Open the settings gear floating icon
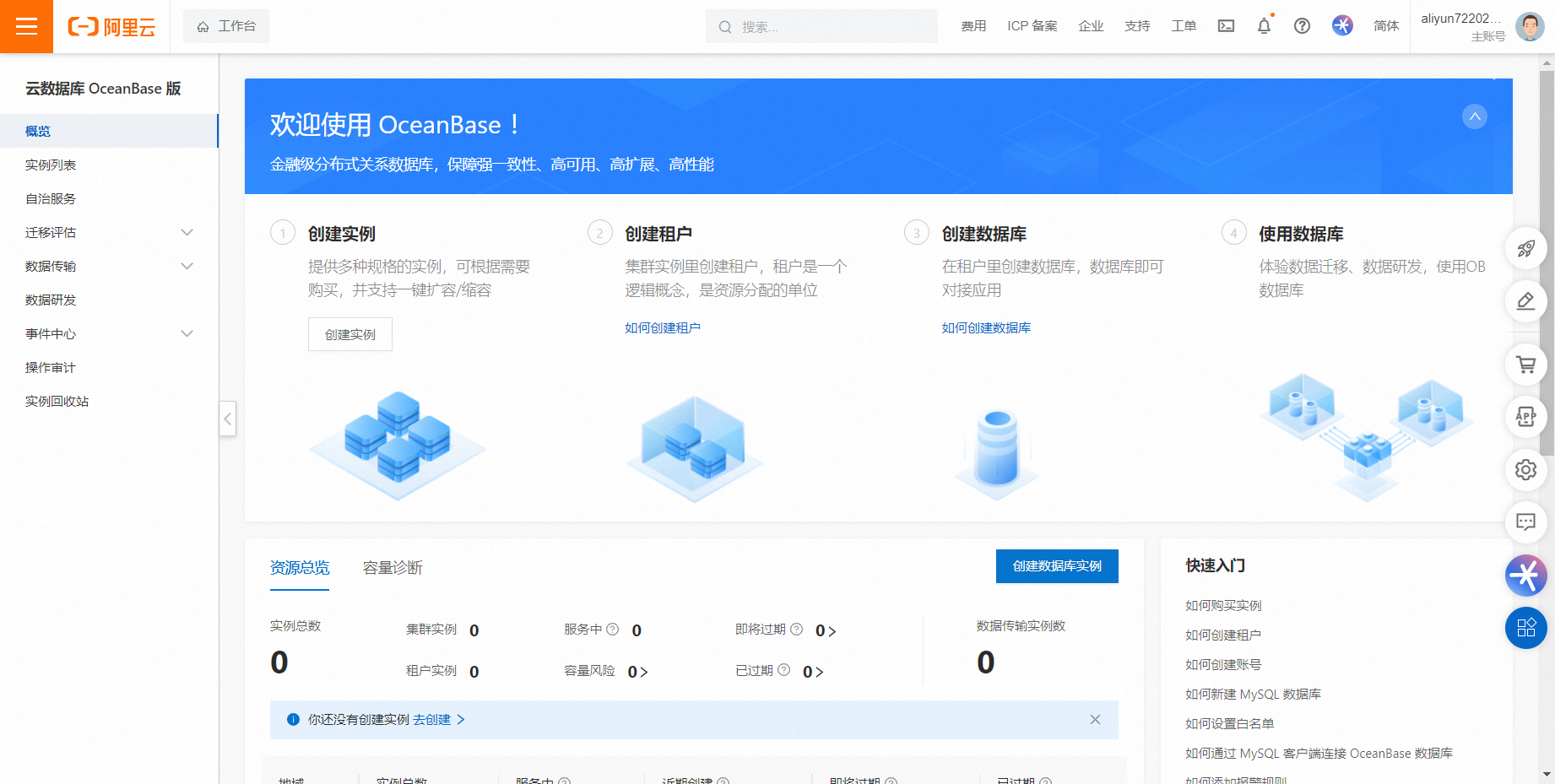 point(1525,469)
